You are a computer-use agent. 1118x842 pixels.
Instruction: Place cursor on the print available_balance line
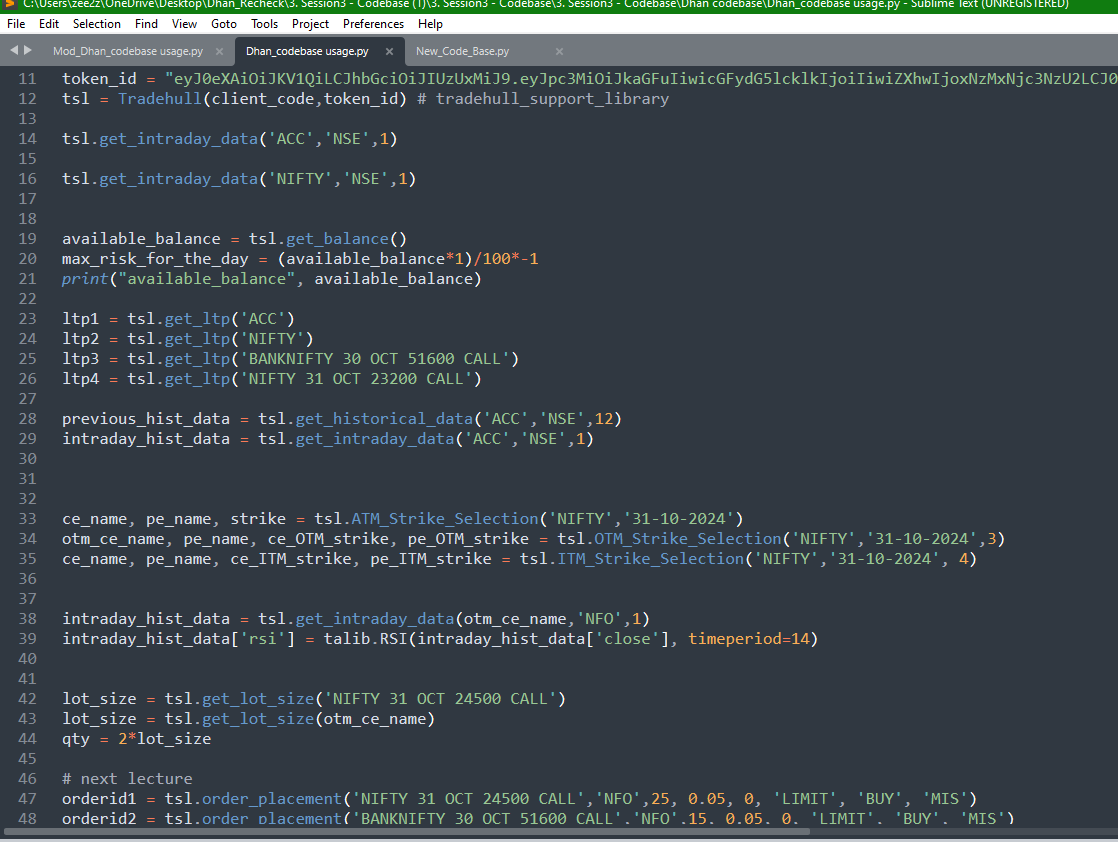(271, 279)
